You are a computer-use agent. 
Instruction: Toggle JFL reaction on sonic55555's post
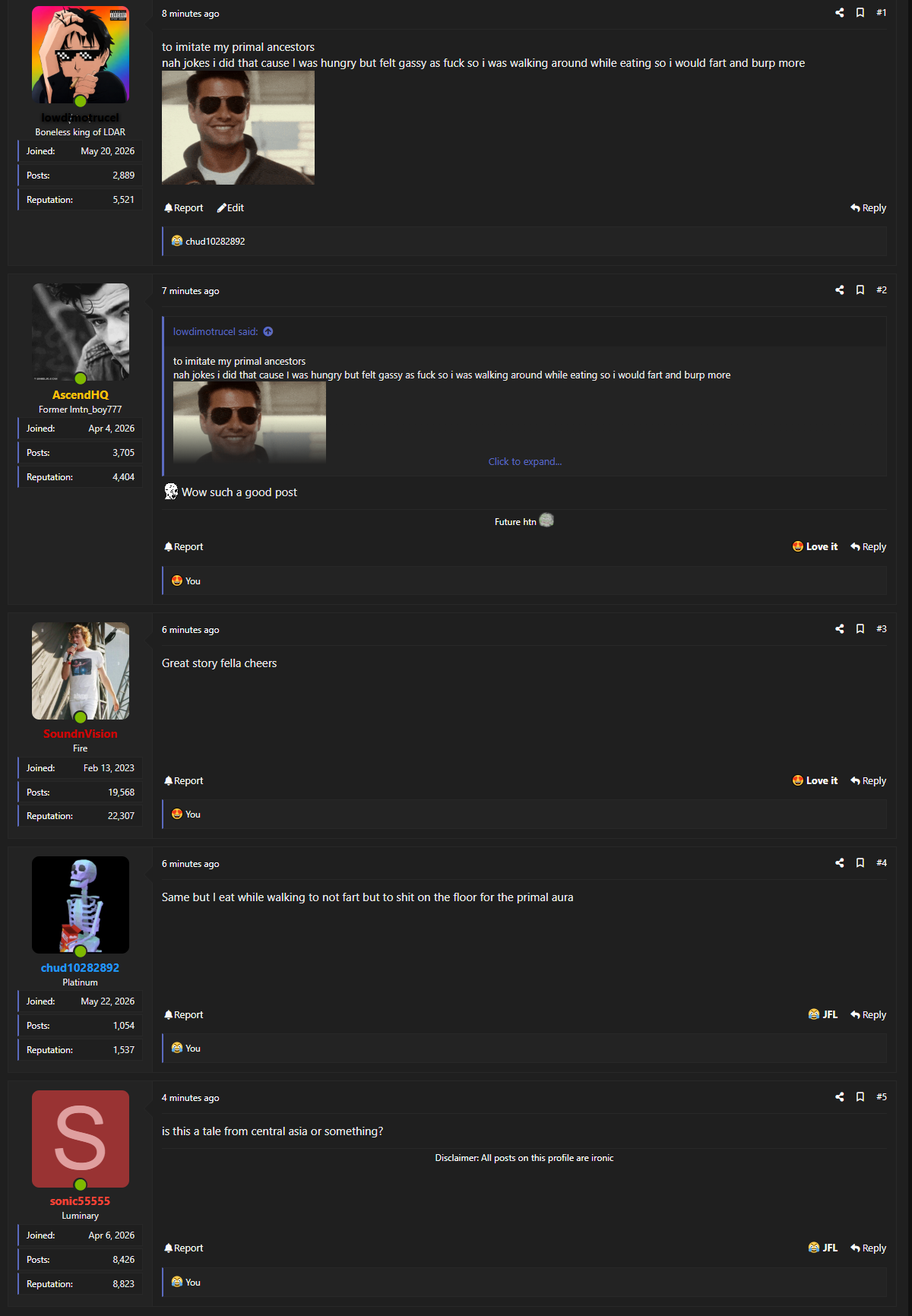coord(823,1248)
